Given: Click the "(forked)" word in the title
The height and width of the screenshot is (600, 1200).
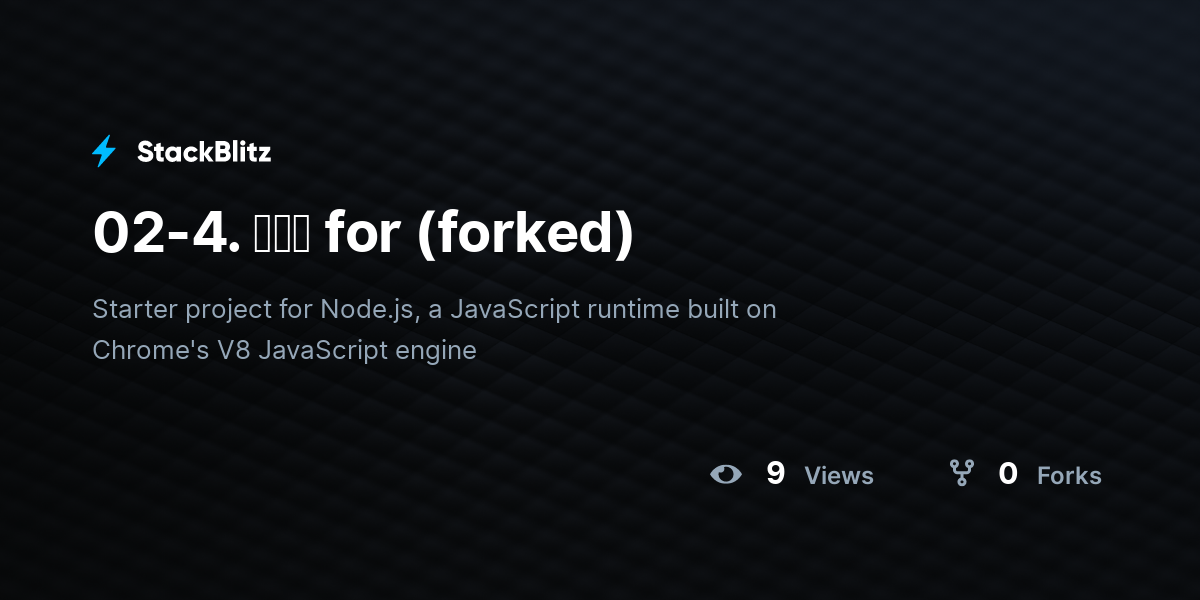Looking at the screenshot, I should tap(524, 232).
